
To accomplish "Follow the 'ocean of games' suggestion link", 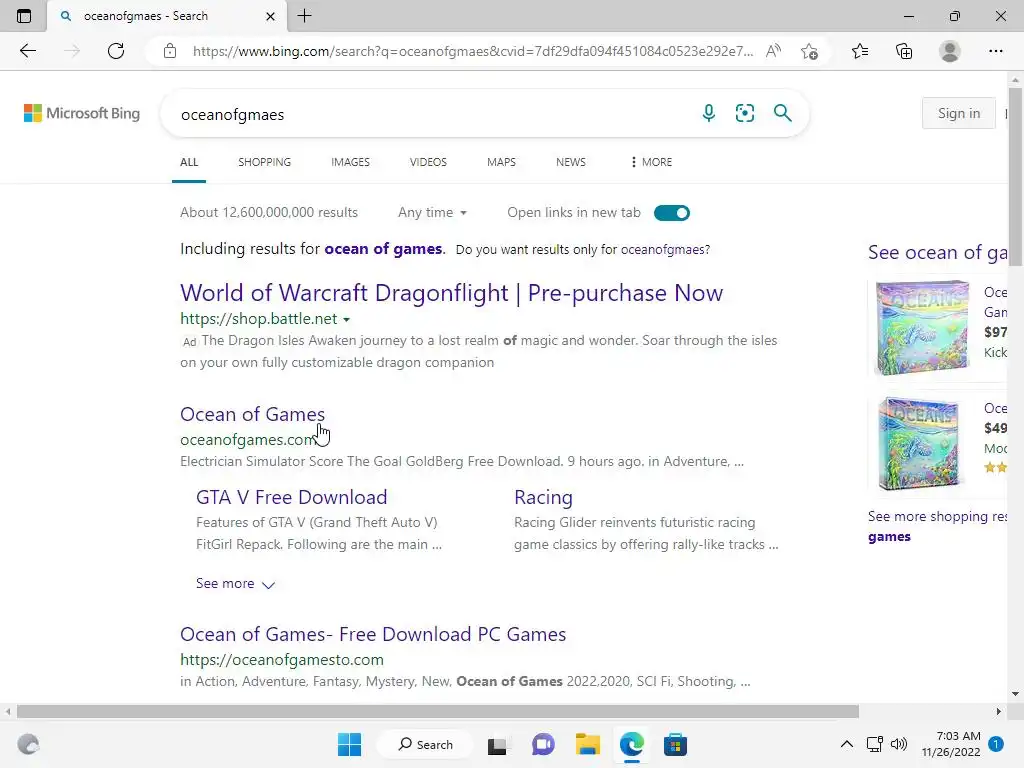I will pyautogui.click(x=383, y=249).
